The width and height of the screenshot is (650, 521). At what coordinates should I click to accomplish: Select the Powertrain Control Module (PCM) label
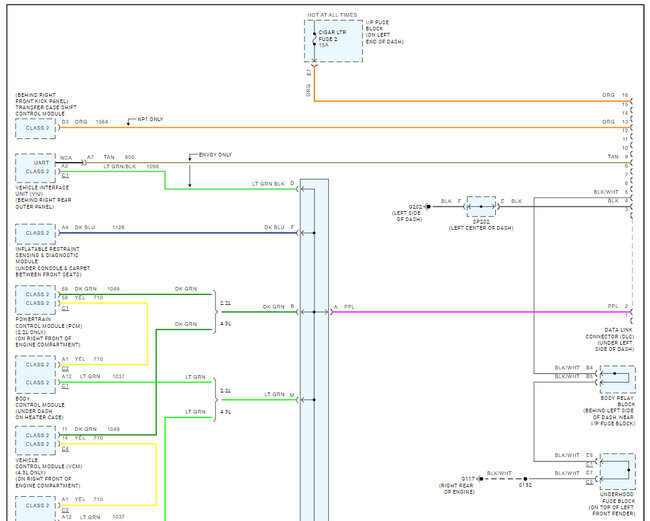click(x=50, y=325)
